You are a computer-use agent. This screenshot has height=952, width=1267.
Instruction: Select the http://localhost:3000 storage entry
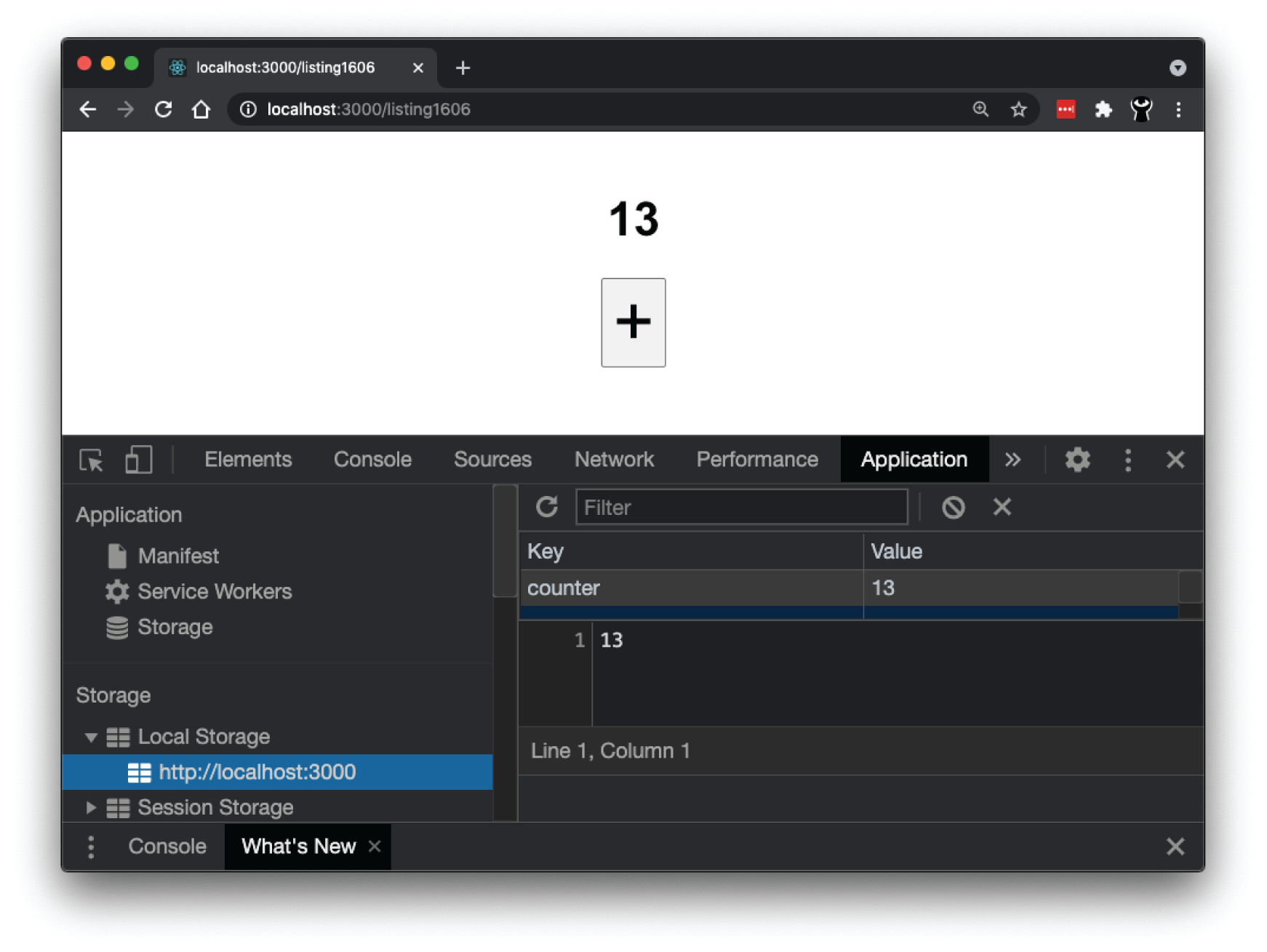click(257, 772)
